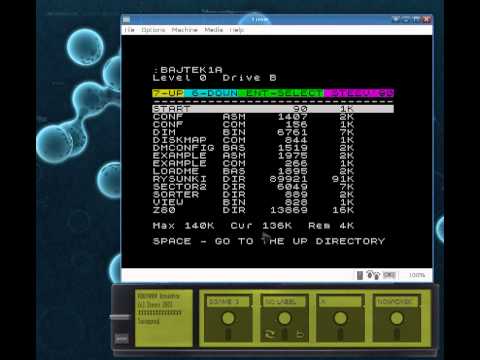Open the Help menu
This screenshot has width=480, height=360.
(237, 30)
